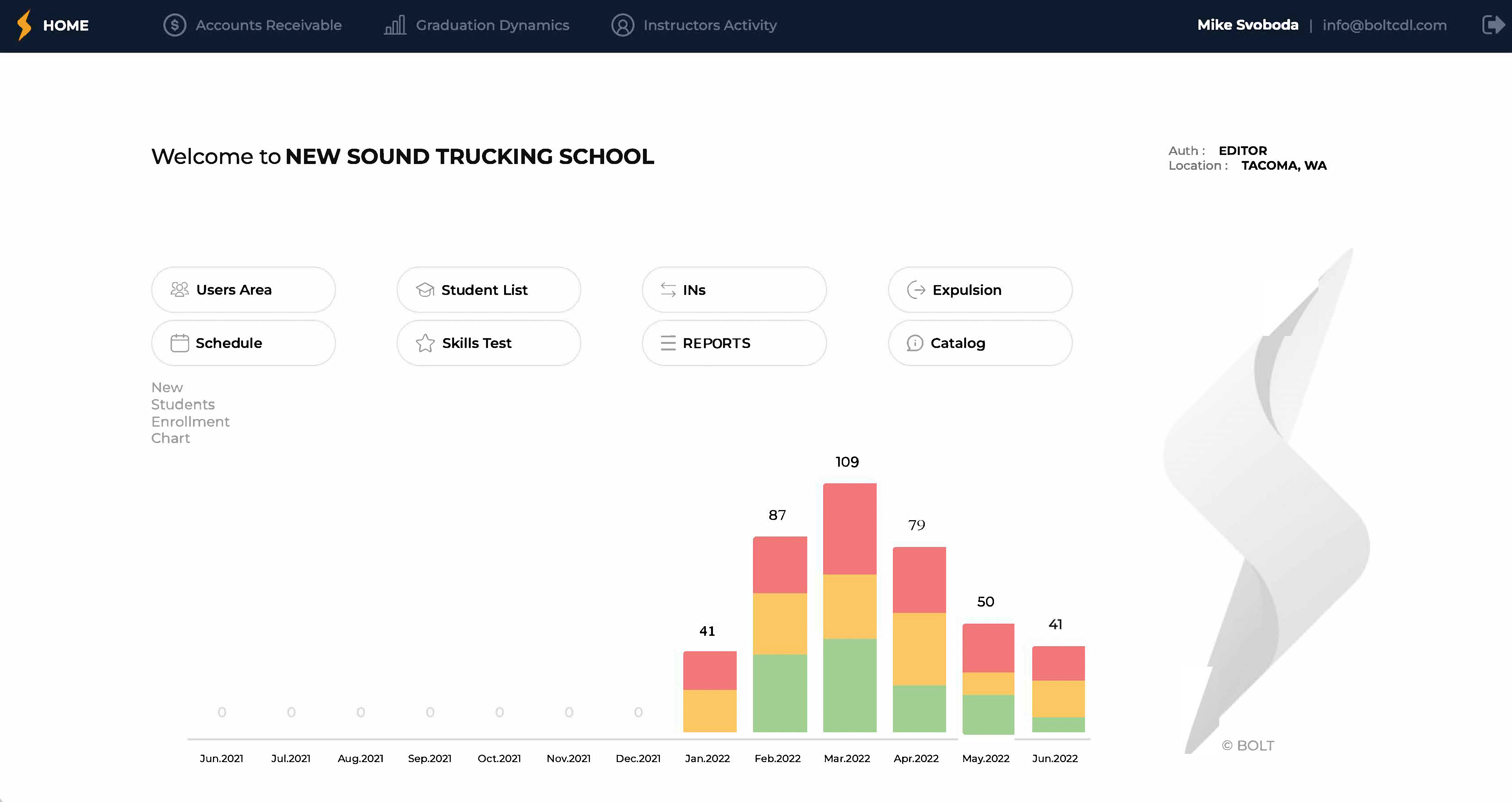Click the Users Area people icon
Viewport: 1512px width, 802px height.
coord(180,289)
